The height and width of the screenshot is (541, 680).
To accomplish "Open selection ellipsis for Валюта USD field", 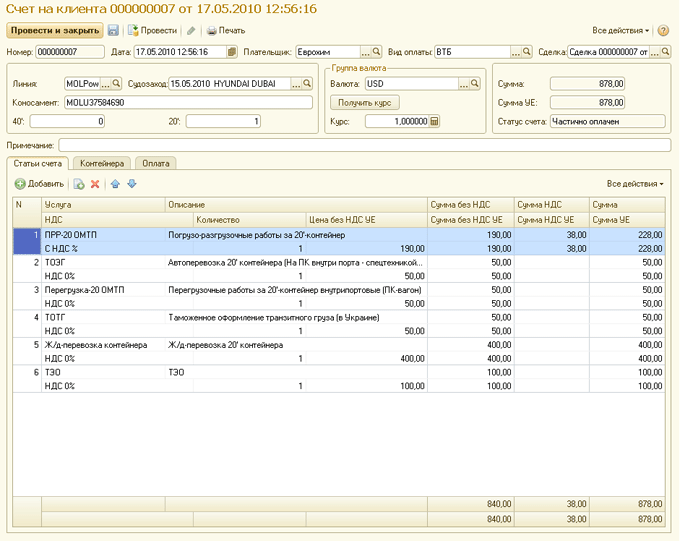I will coord(464,84).
